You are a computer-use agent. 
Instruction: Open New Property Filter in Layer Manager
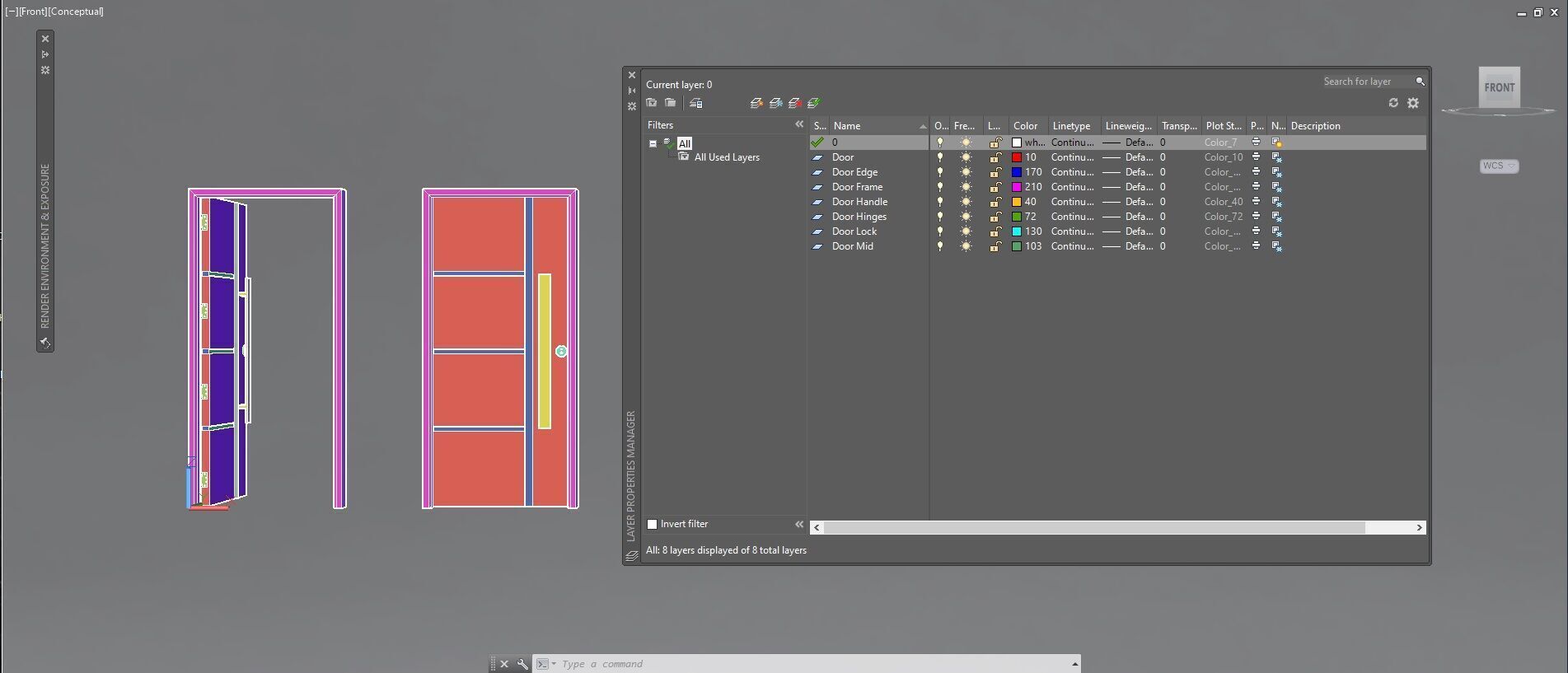tap(652, 103)
